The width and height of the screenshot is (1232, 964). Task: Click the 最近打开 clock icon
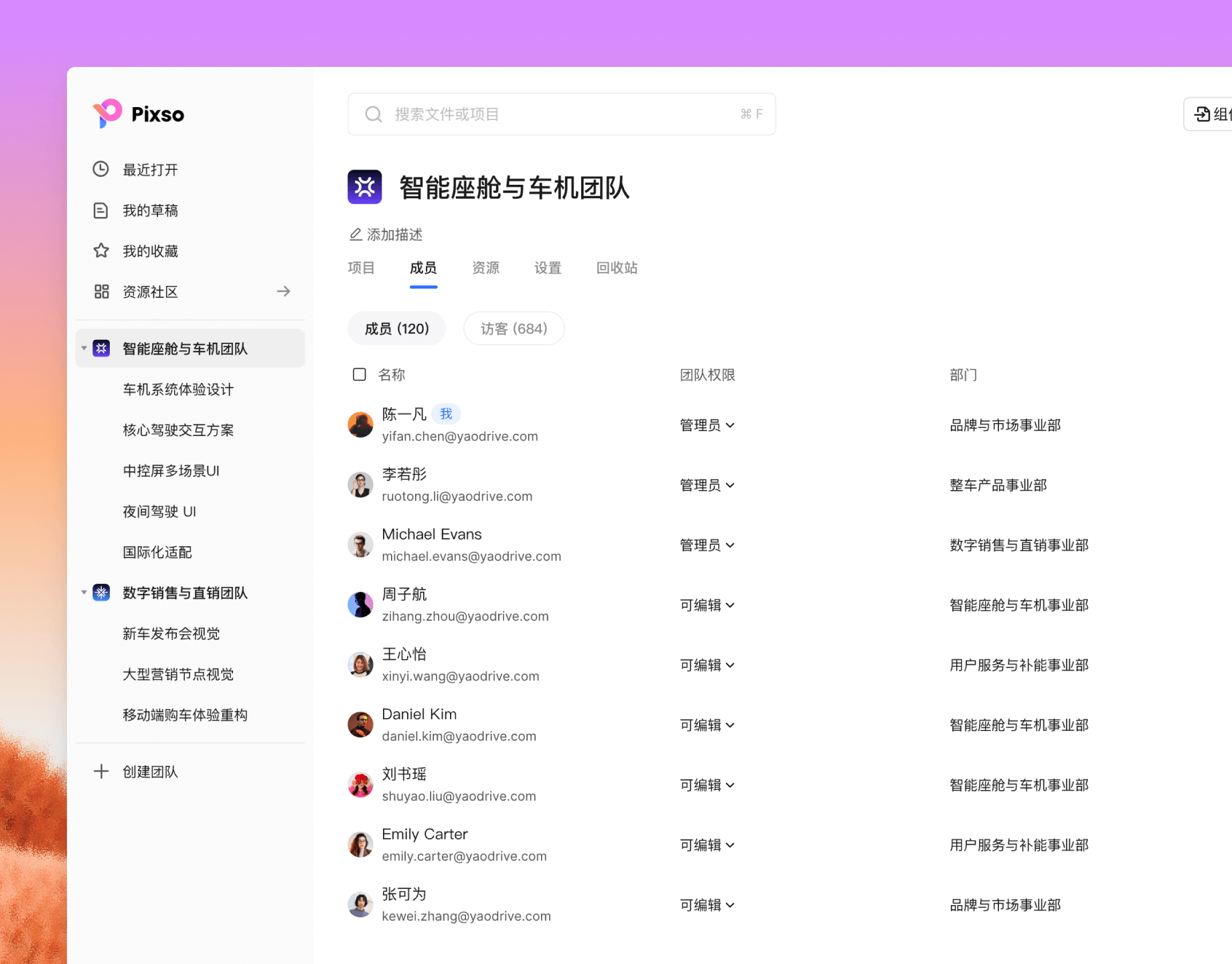[101, 169]
